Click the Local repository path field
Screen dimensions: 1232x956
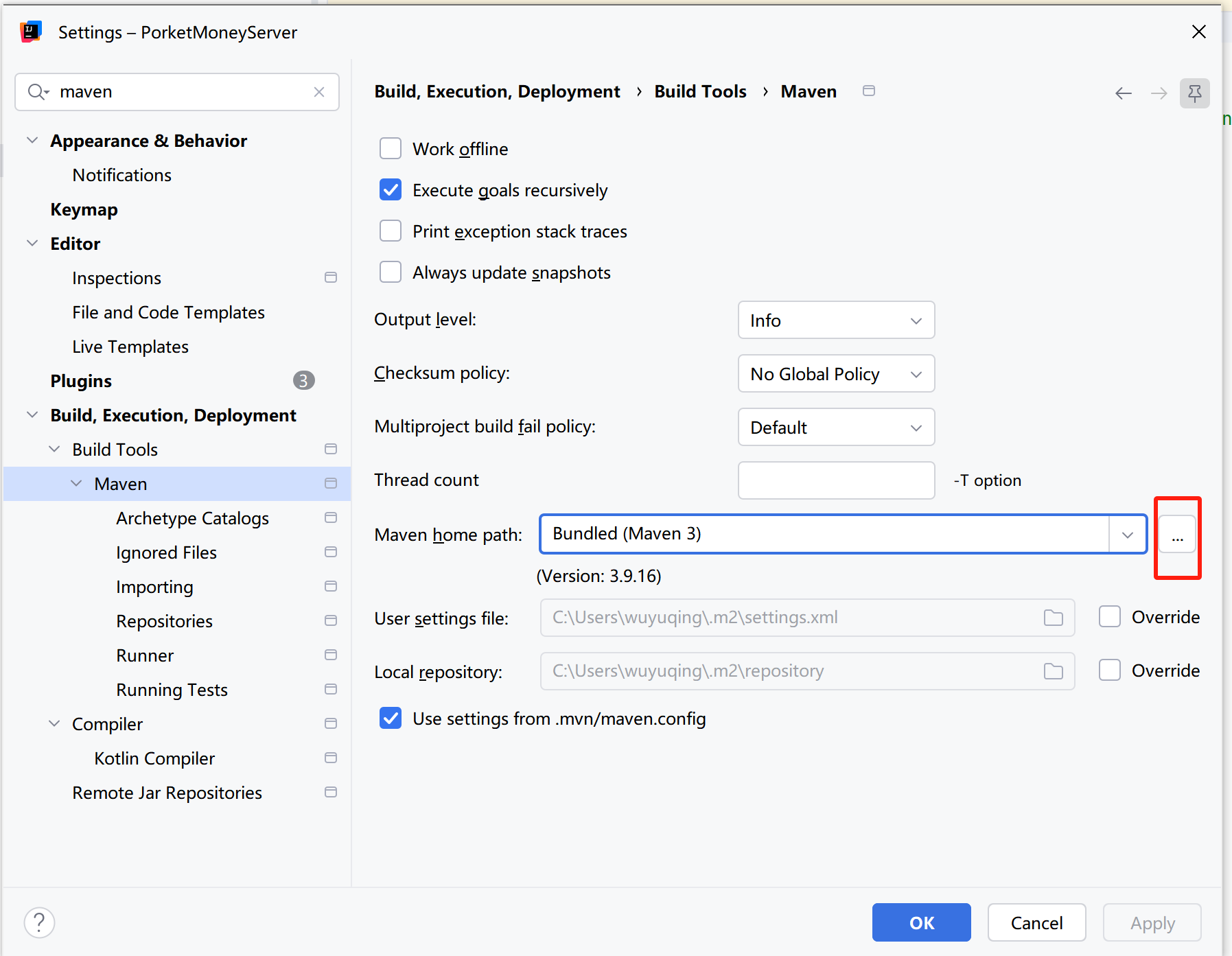coord(807,671)
